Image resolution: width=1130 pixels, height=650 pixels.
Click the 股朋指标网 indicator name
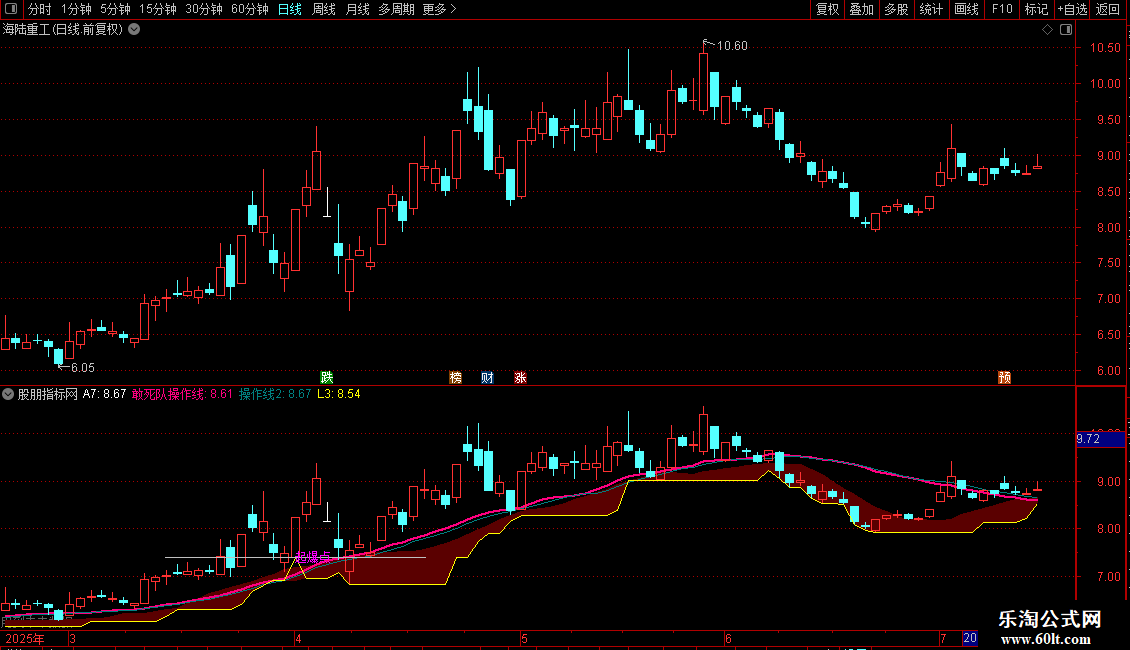click(x=48, y=394)
